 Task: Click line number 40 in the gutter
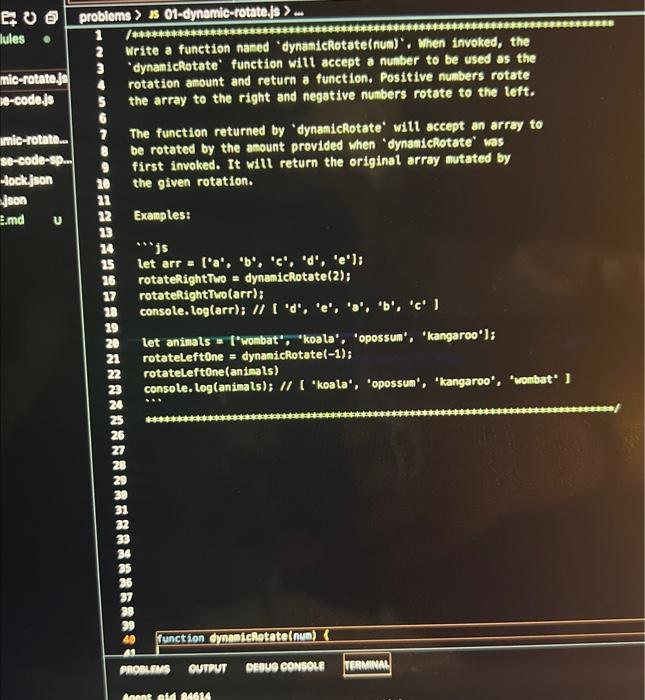[129, 640]
